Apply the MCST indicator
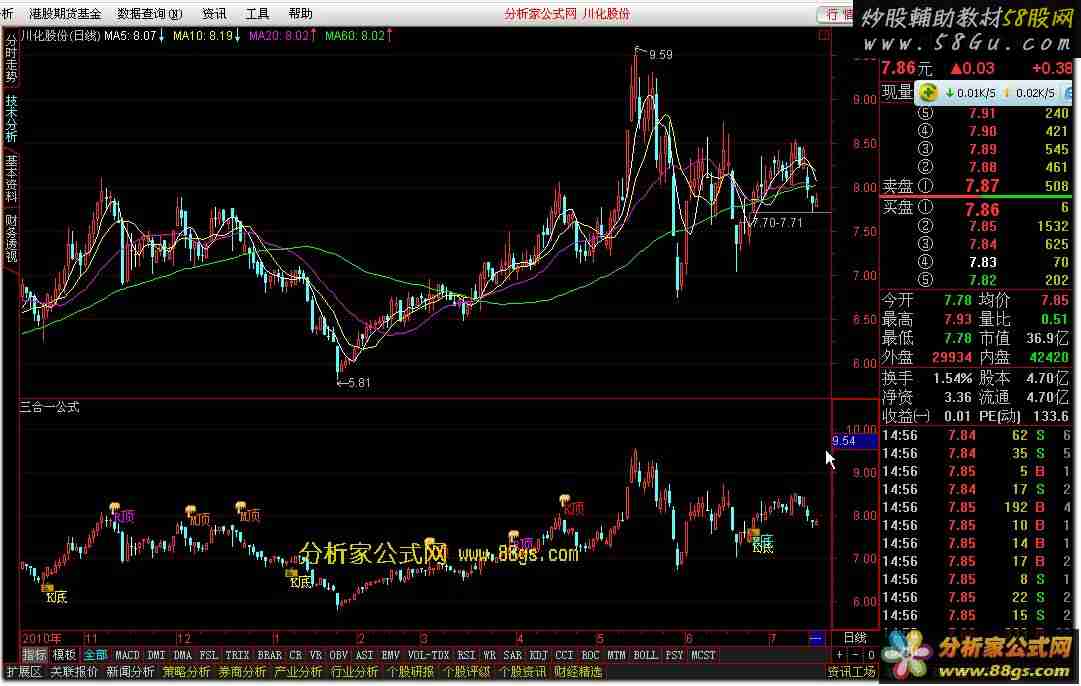This screenshot has width=1081, height=686. point(703,655)
